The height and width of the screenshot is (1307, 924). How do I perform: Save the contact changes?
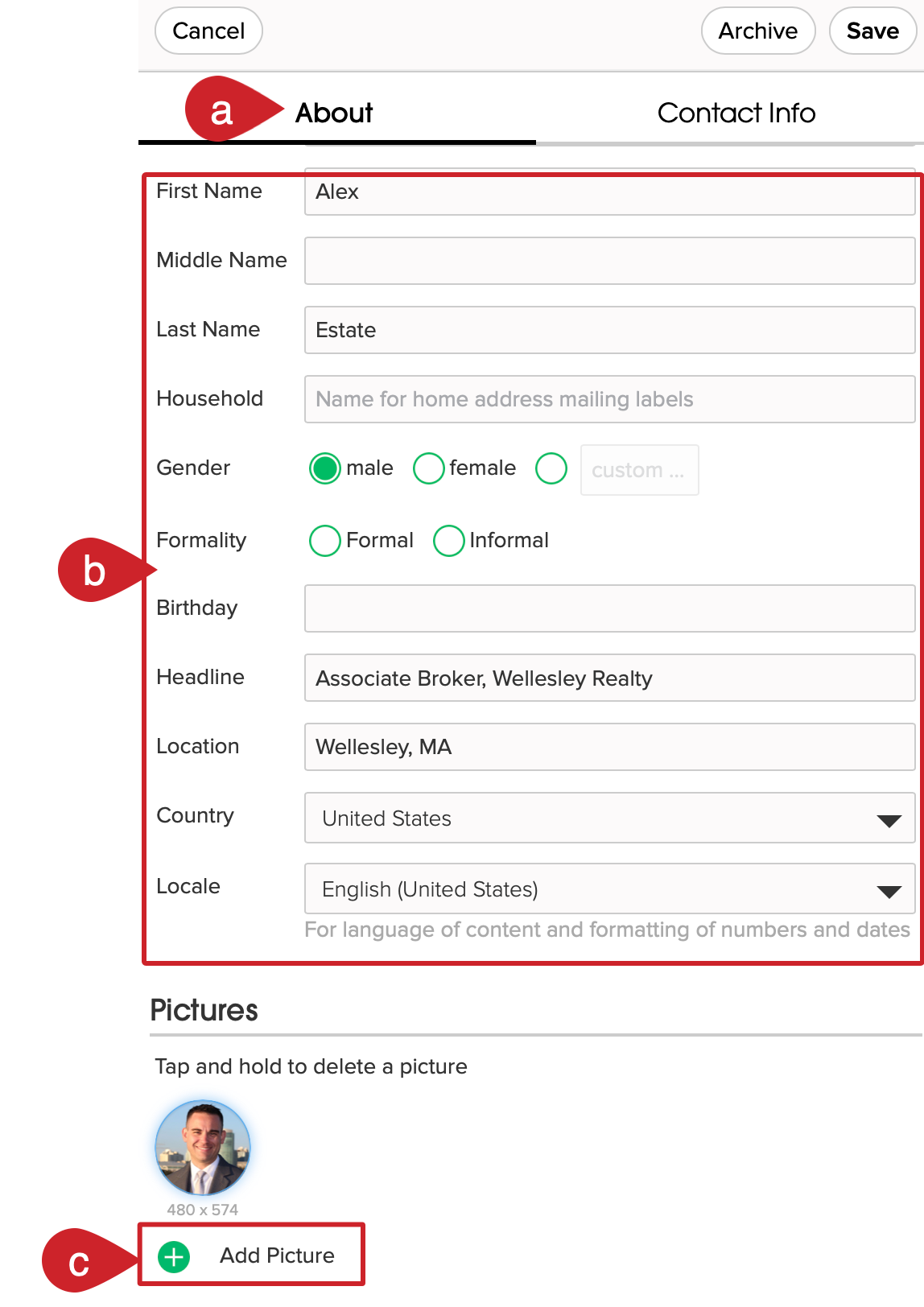click(x=872, y=31)
